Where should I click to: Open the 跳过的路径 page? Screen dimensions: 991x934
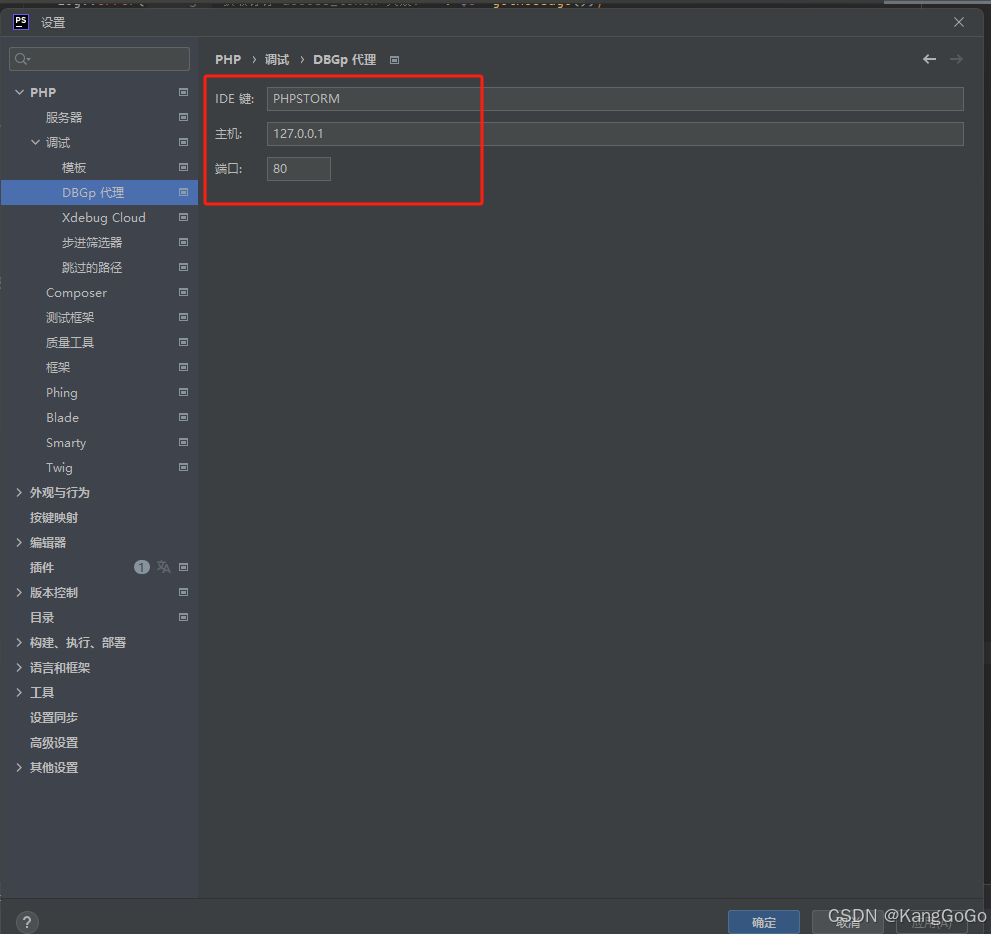(x=92, y=267)
